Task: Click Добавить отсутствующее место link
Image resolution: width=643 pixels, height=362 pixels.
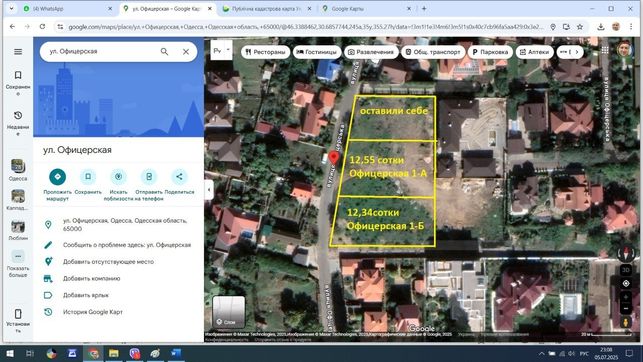Action: pos(108,262)
